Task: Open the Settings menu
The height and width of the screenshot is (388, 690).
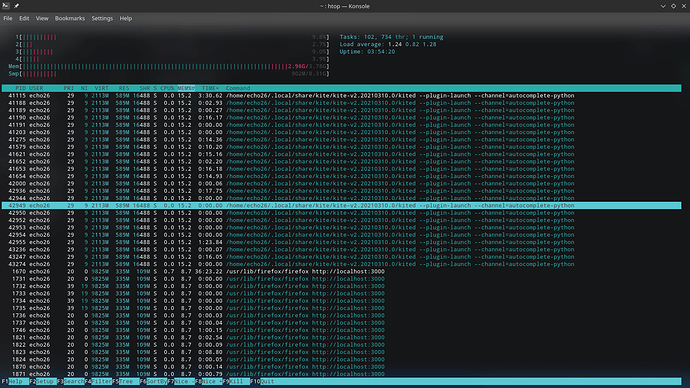Action: pyautogui.click(x=102, y=18)
